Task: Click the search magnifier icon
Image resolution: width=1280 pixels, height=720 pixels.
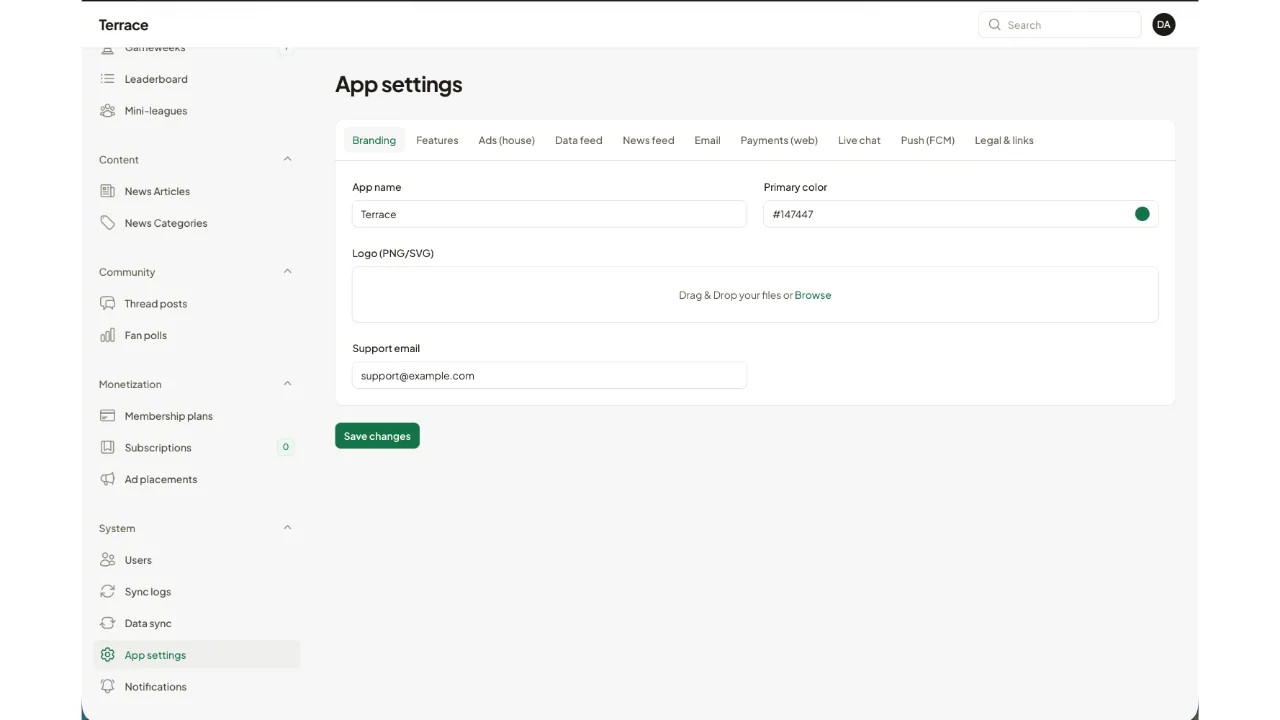Action: pos(994,25)
